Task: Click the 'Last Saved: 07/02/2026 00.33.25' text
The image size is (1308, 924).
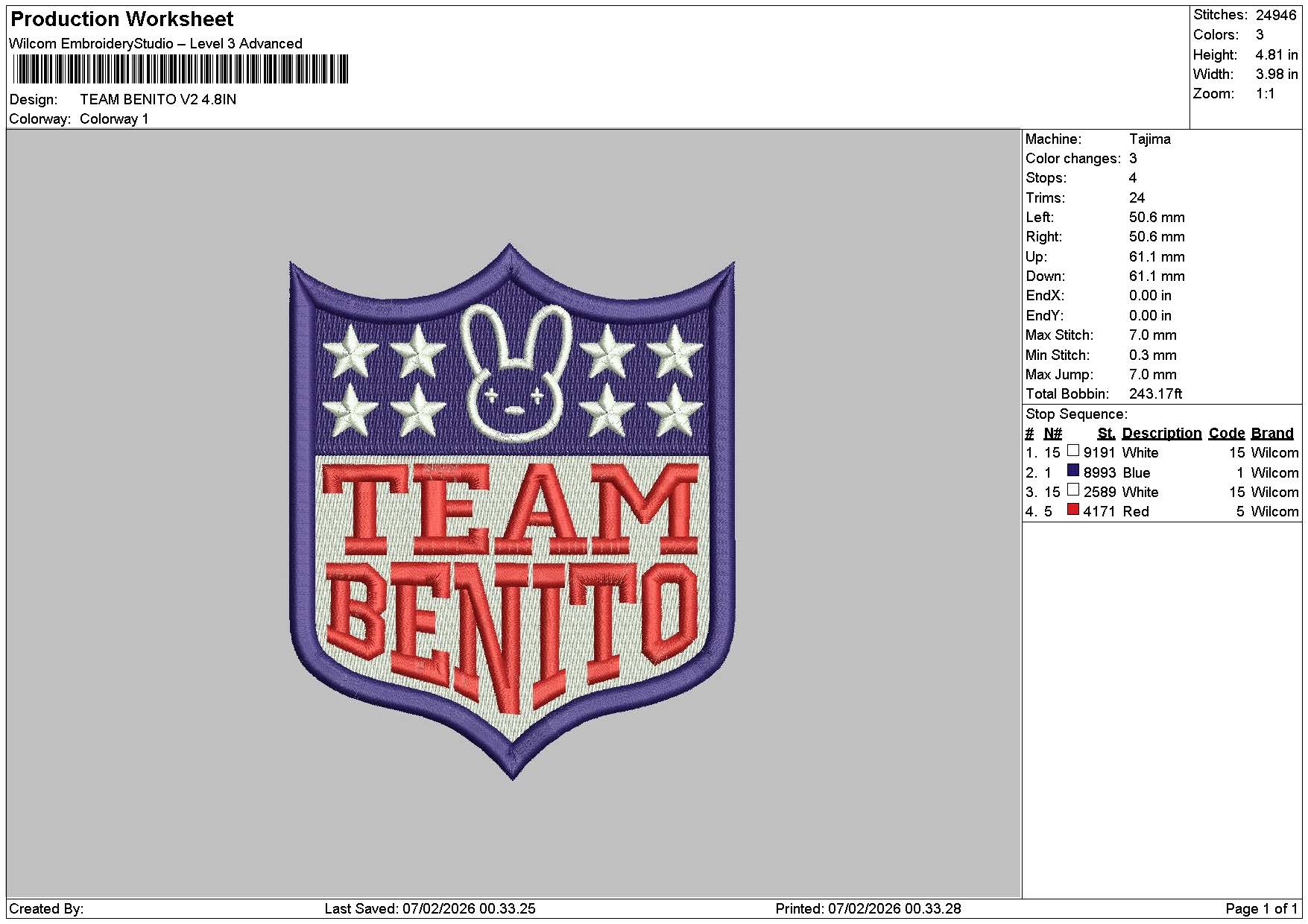Action: click(x=430, y=908)
